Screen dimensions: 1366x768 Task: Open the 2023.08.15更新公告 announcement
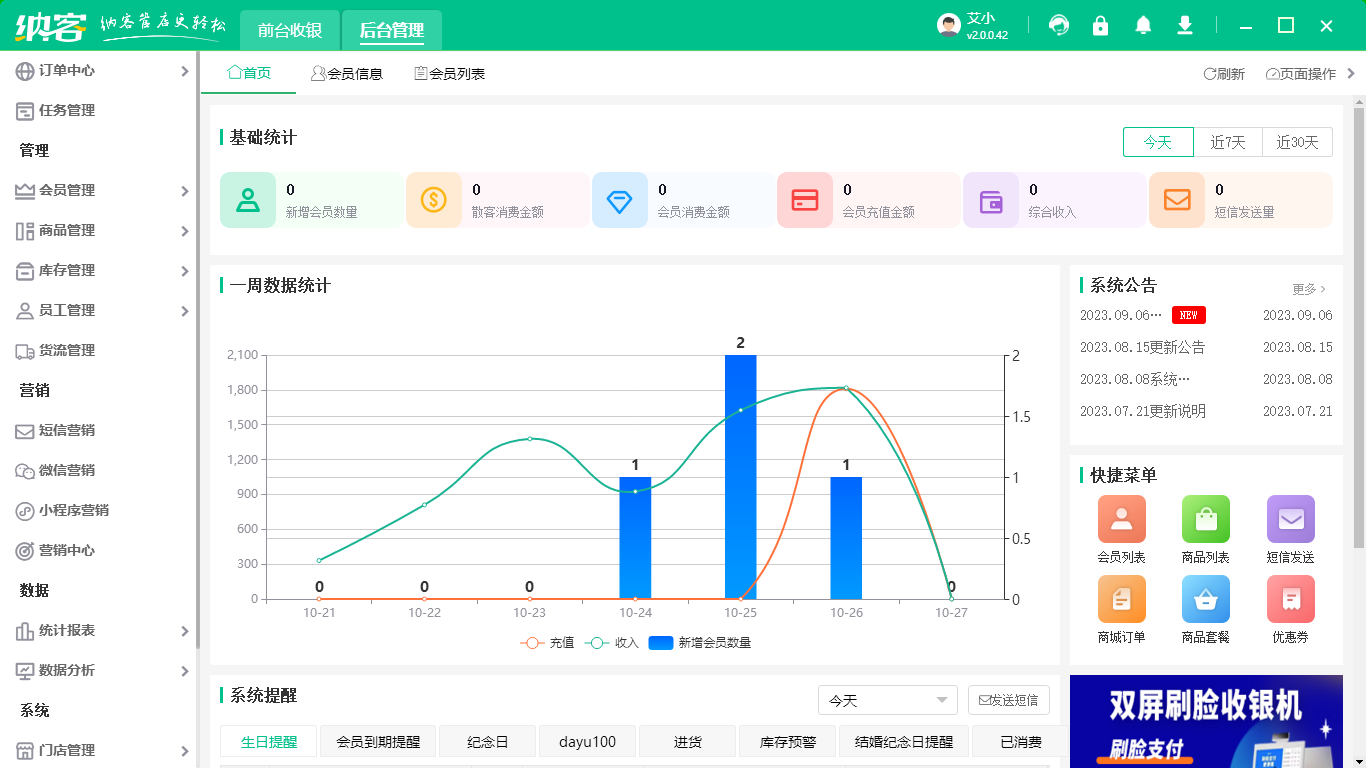1142,347
